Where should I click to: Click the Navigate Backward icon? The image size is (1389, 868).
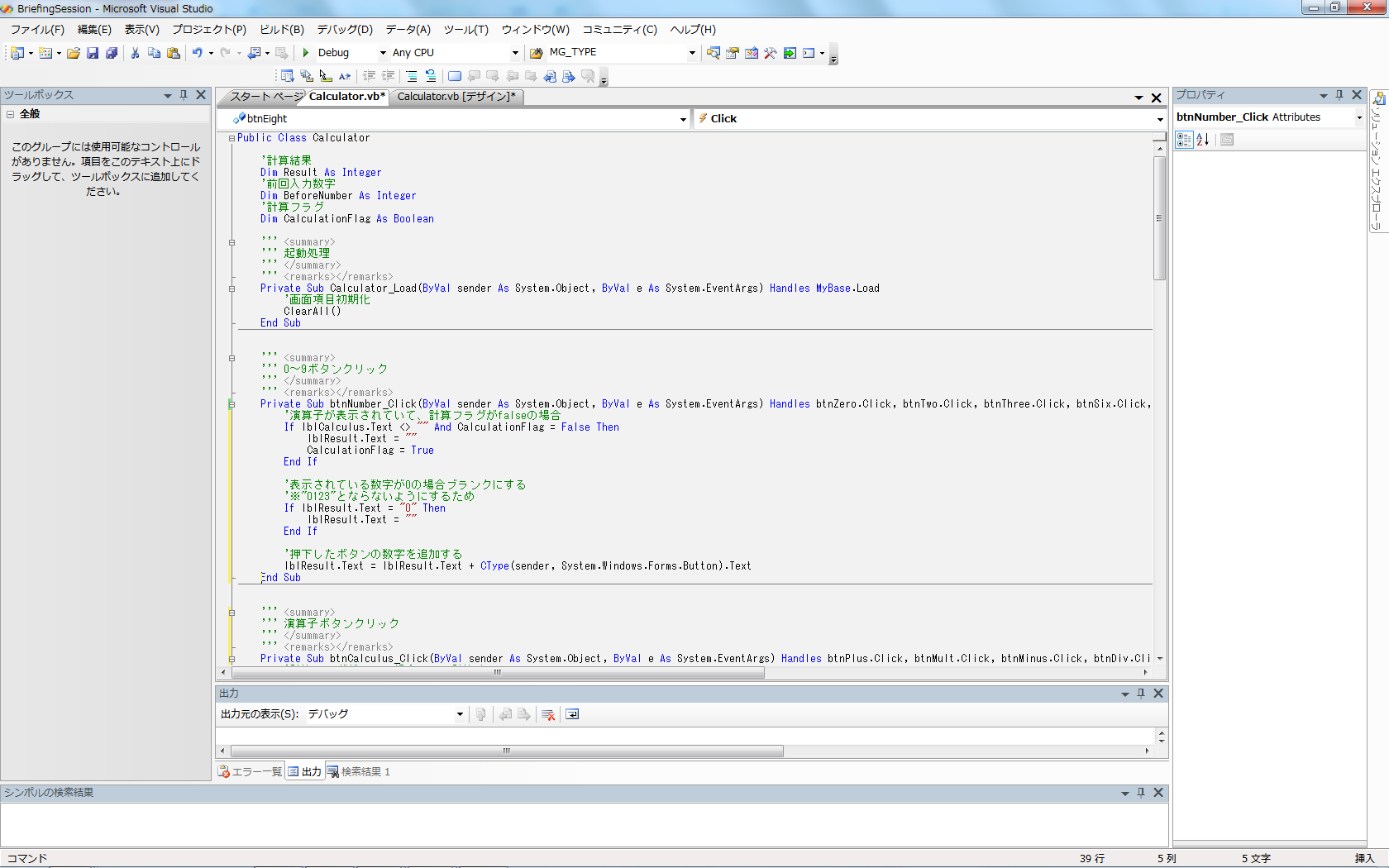255,53
